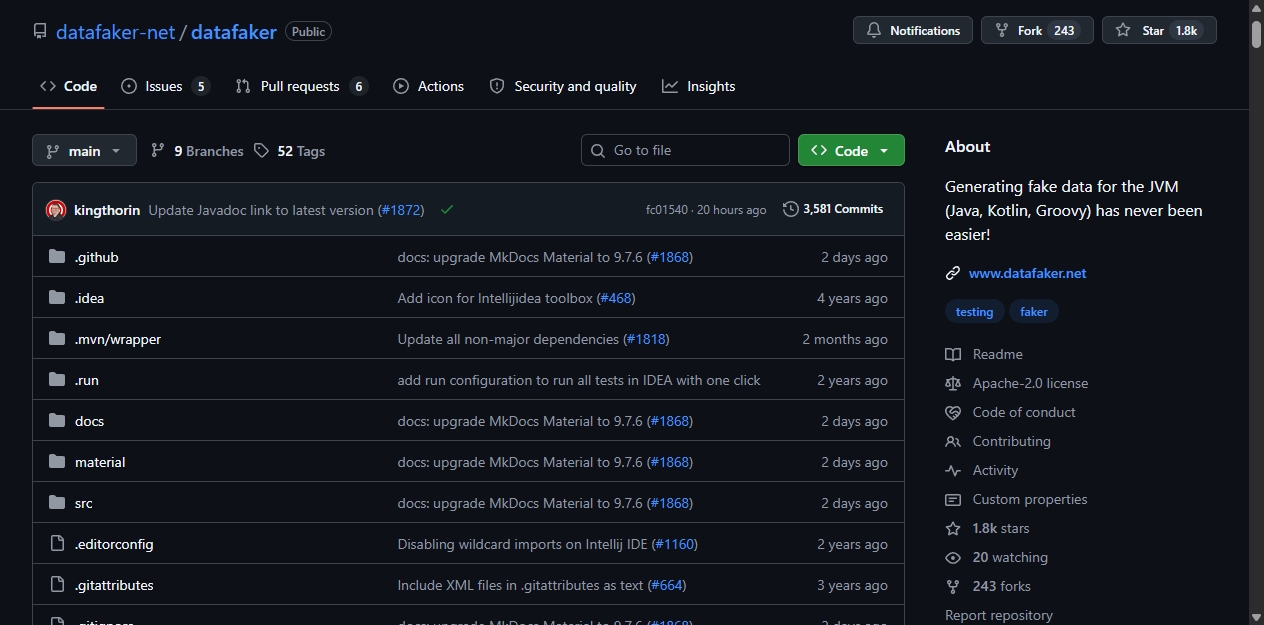Open the #468 link in .idea row

coord(616,298)
